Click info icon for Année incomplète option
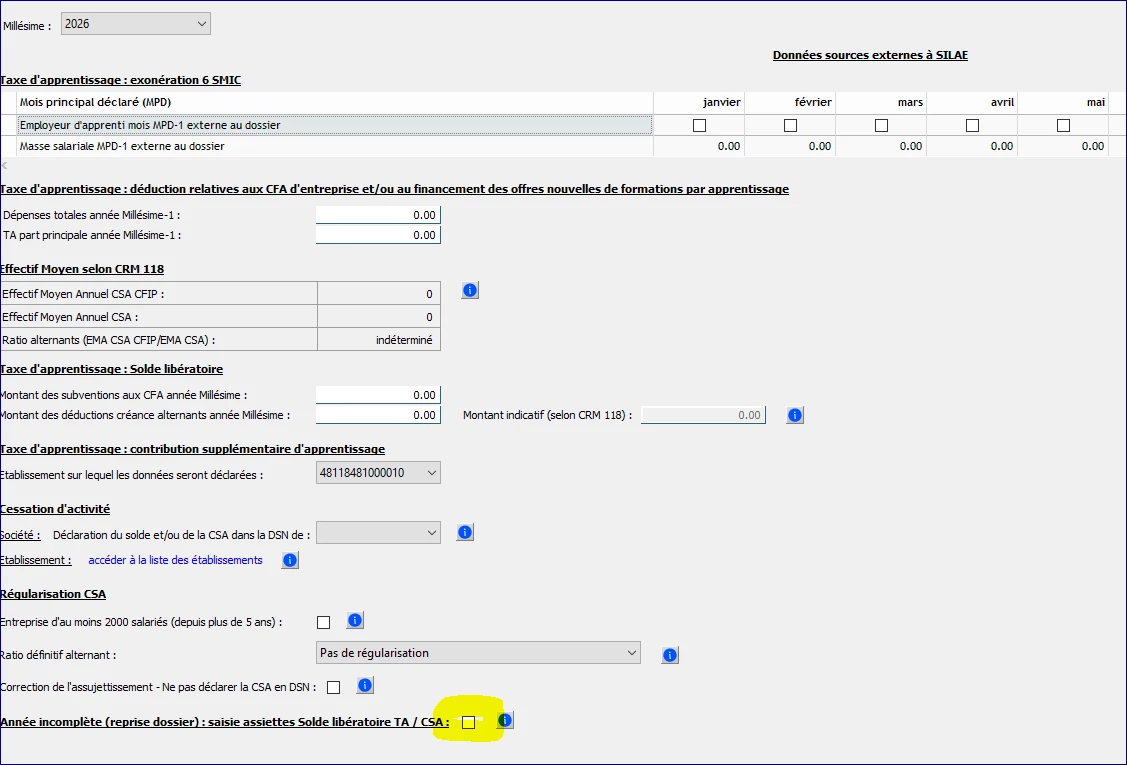The width and height of the screenshot is (1127, 765). pyautogui.click(x=505, y=720)
